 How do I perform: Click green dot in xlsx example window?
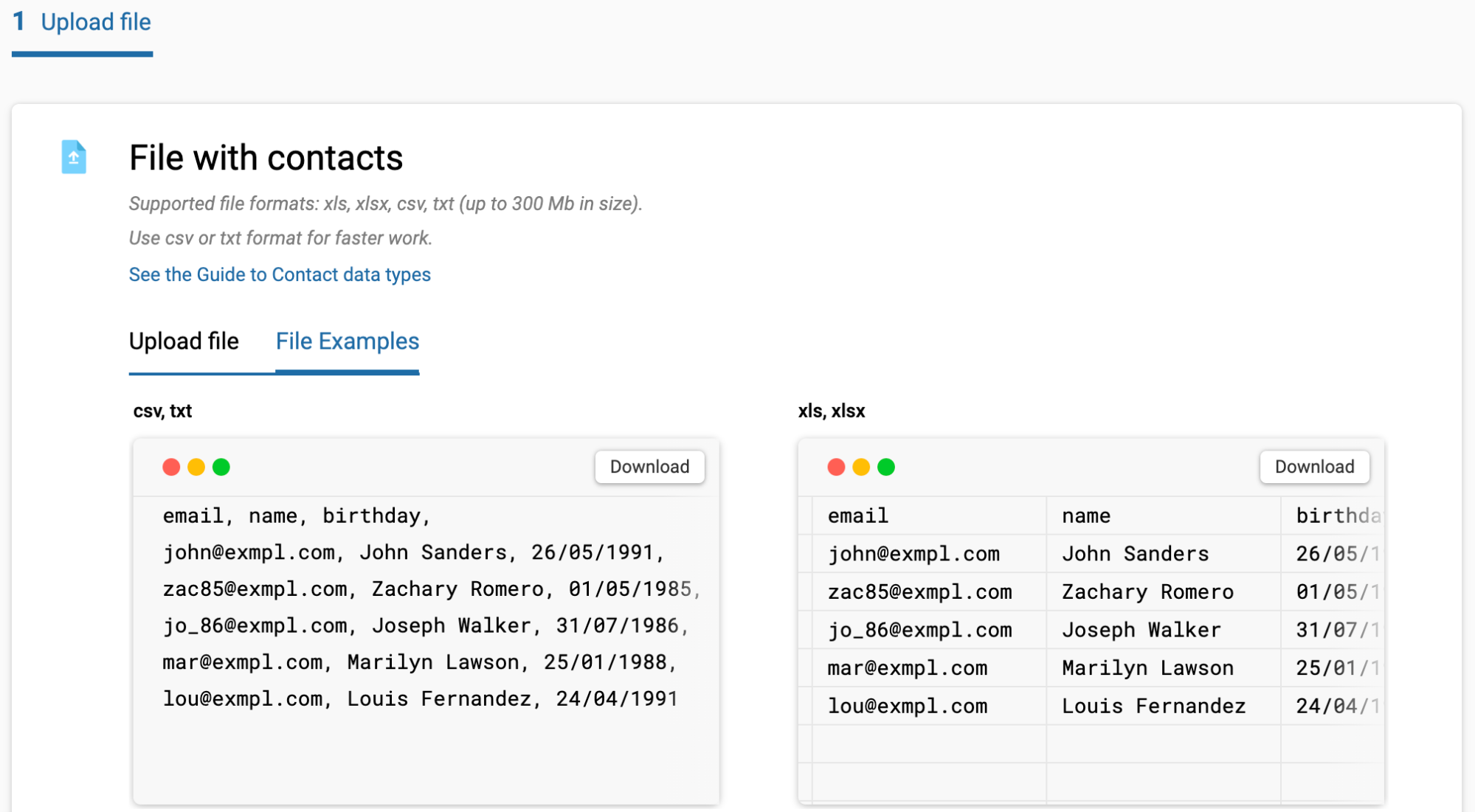point(886,467)
